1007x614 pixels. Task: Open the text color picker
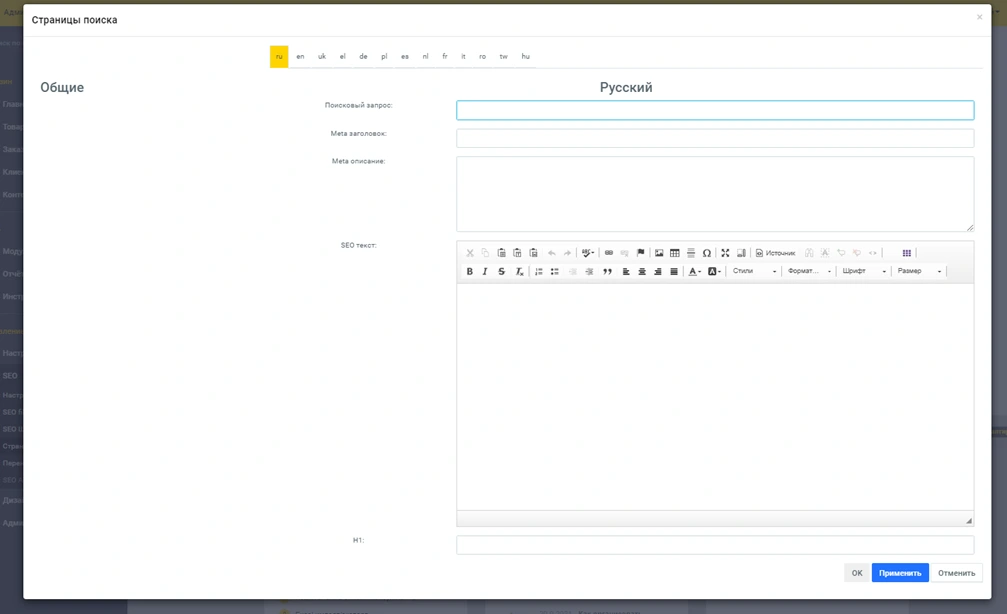click(694, 272)
